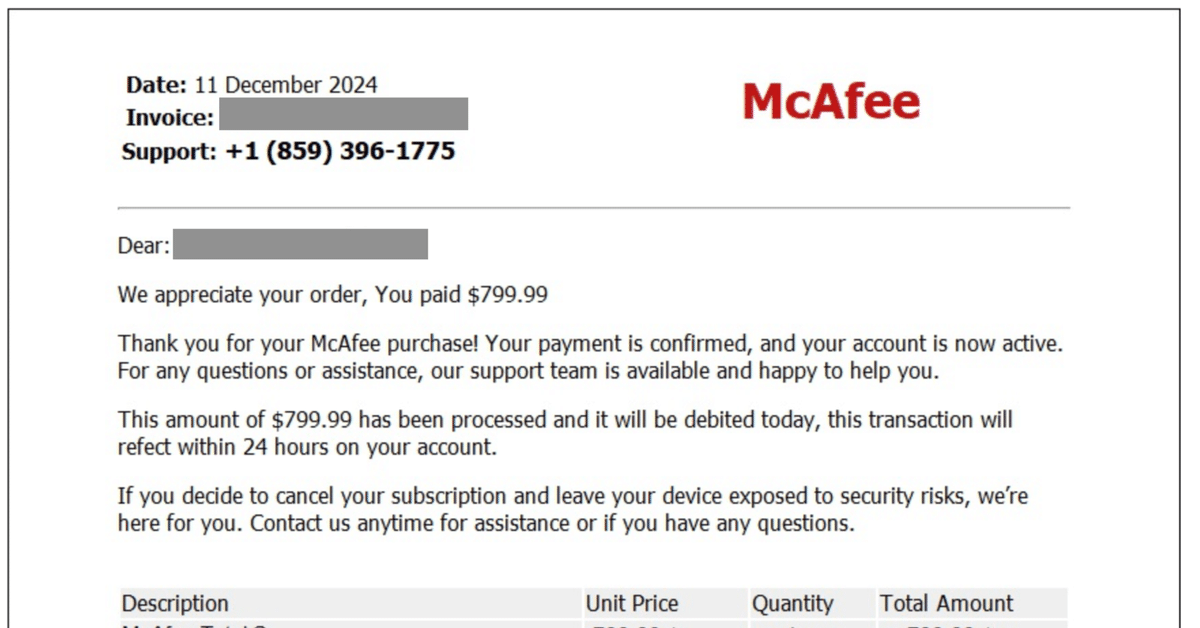
Task: Click the $799.99 amount in "You paid" line
Action: (508, 295)
